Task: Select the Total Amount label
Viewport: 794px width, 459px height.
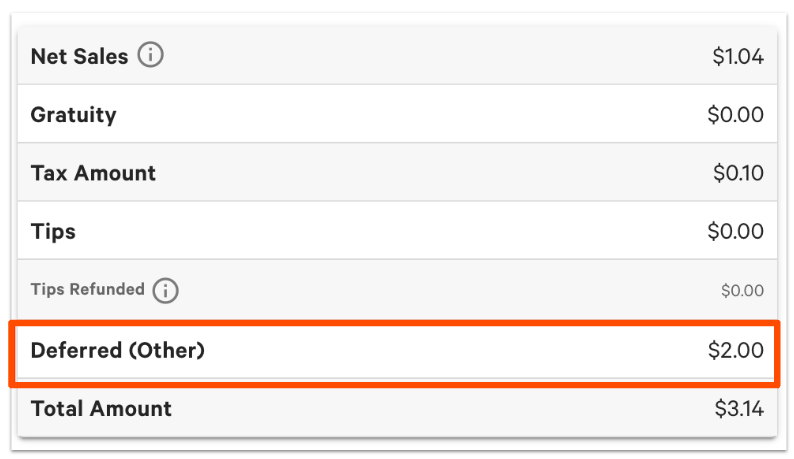Action: 101,408
